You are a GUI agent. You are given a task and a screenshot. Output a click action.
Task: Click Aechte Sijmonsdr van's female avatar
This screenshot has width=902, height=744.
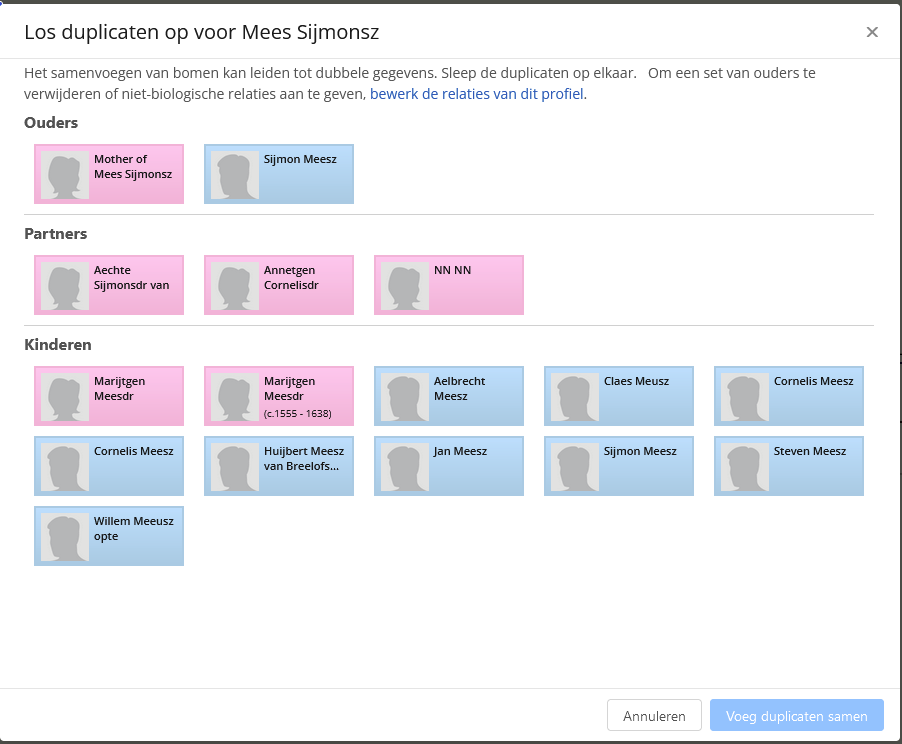click(66, 286)
